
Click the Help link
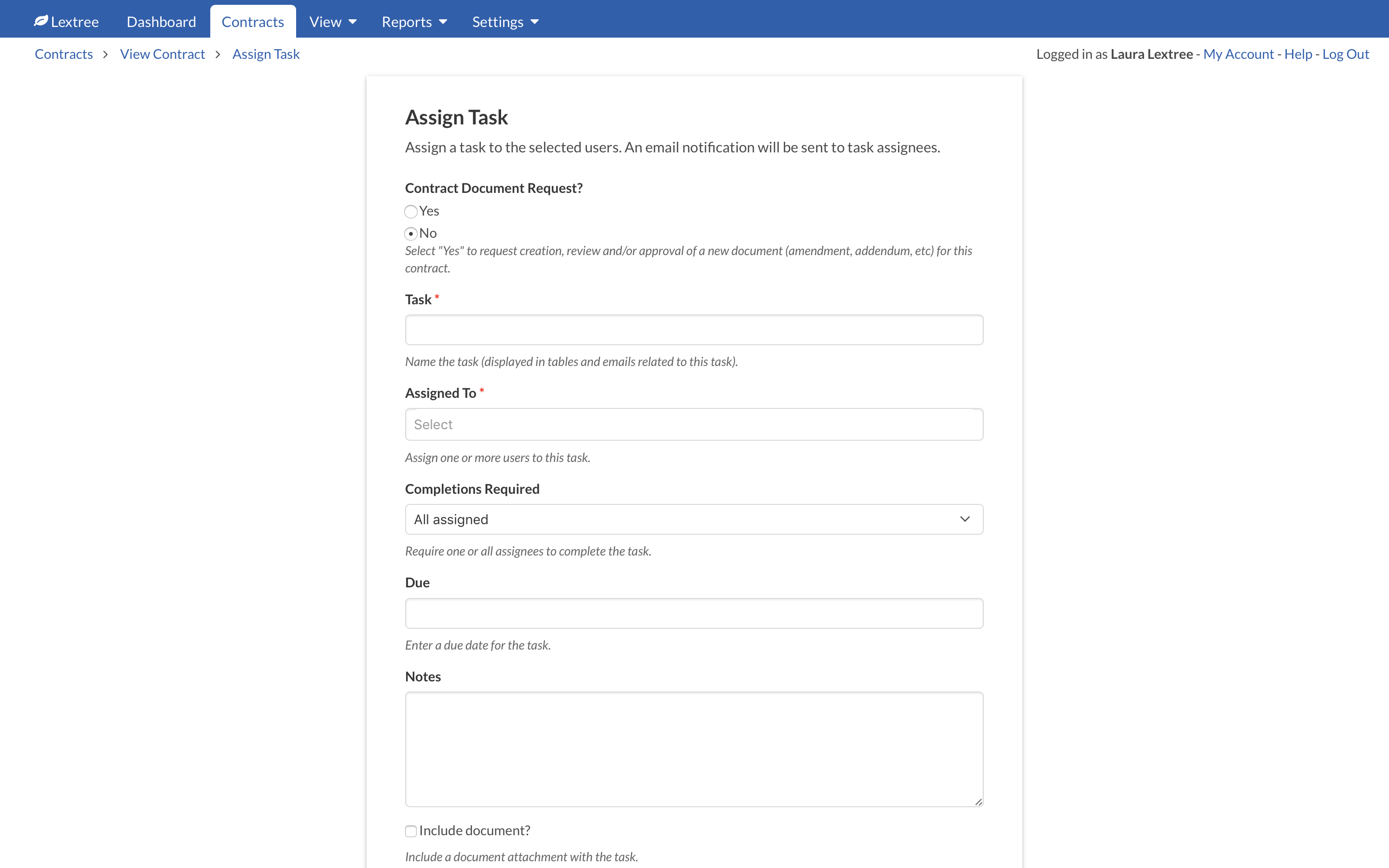click(1298, 54)
